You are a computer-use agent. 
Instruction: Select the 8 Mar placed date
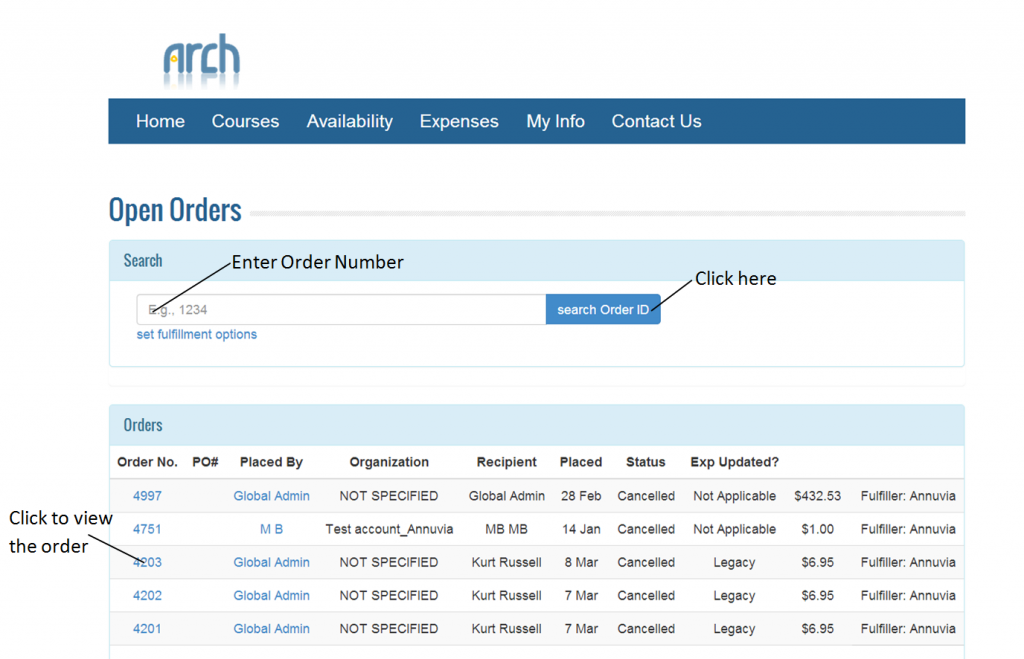coord(581,562)
